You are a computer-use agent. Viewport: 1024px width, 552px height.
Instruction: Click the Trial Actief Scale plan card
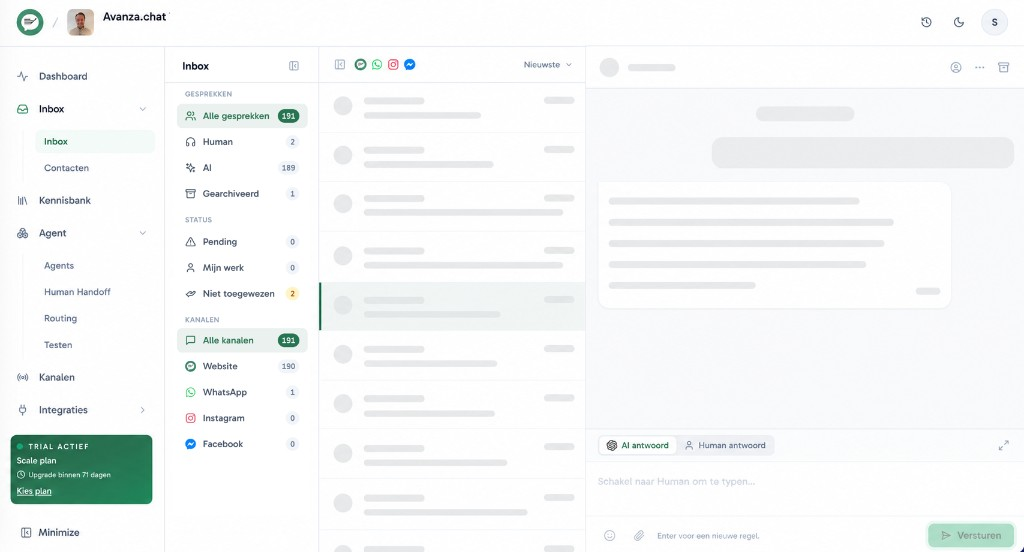point(82,470)
